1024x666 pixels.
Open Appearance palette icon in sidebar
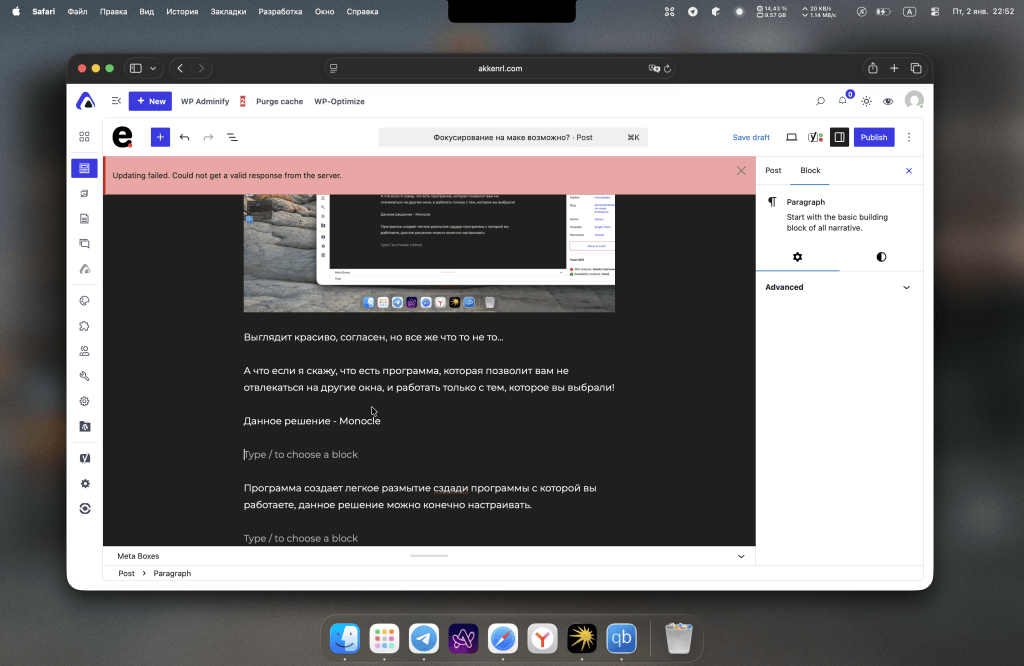pyautogui.click(x=85, y=300)
